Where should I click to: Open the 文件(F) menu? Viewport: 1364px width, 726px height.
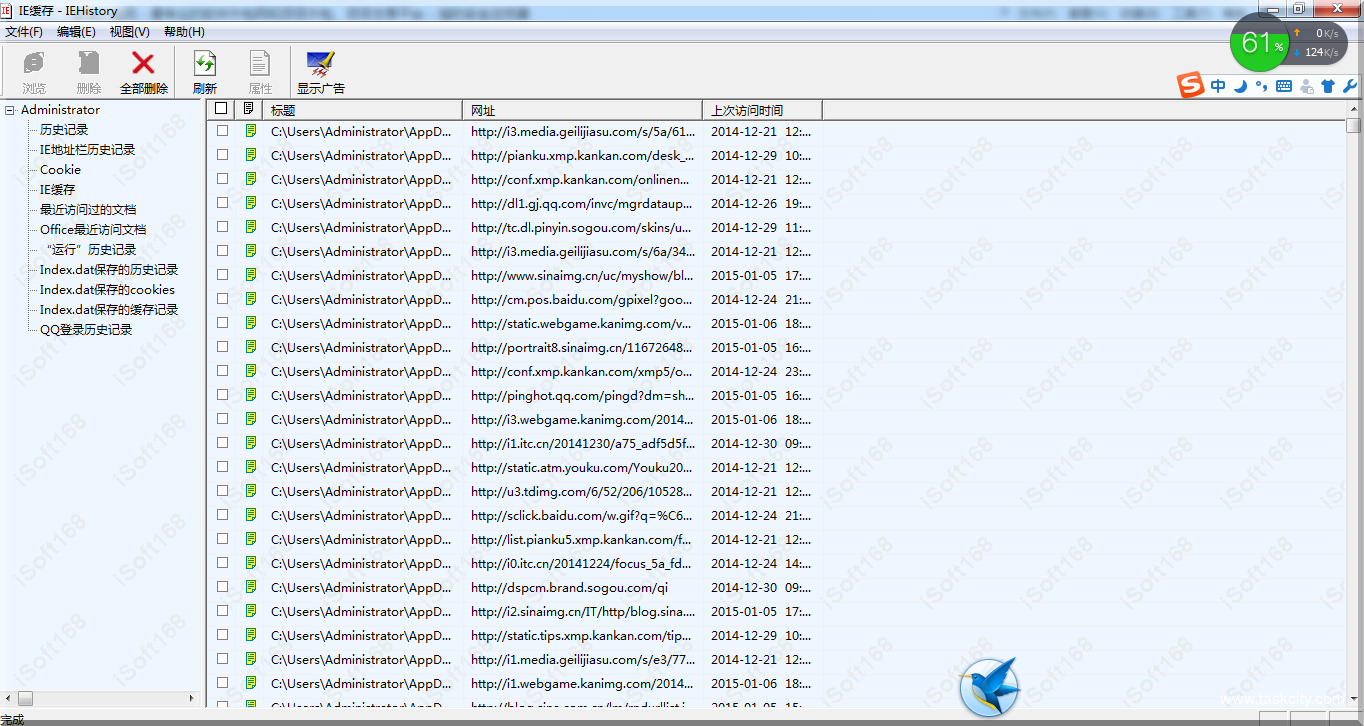click(x=24, y=32)
